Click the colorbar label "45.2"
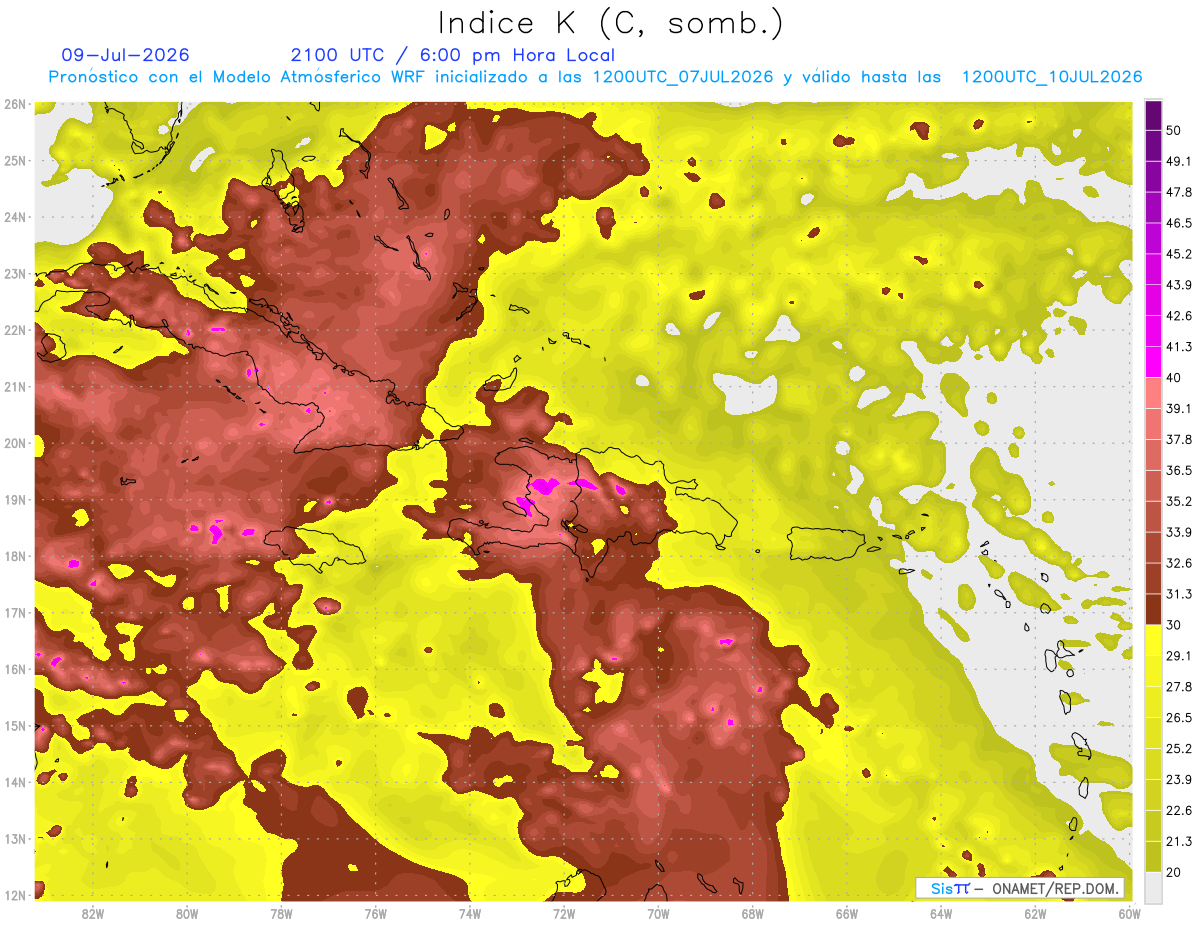The width and height of the screenshot is (1200, 927). click(x=1179, y=254)
